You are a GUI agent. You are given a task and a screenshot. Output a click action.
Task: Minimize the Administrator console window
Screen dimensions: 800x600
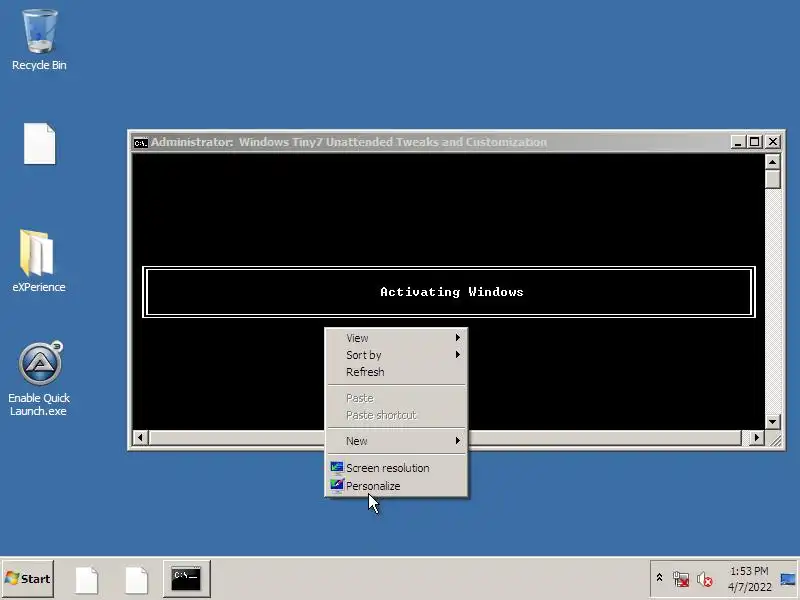737,142
